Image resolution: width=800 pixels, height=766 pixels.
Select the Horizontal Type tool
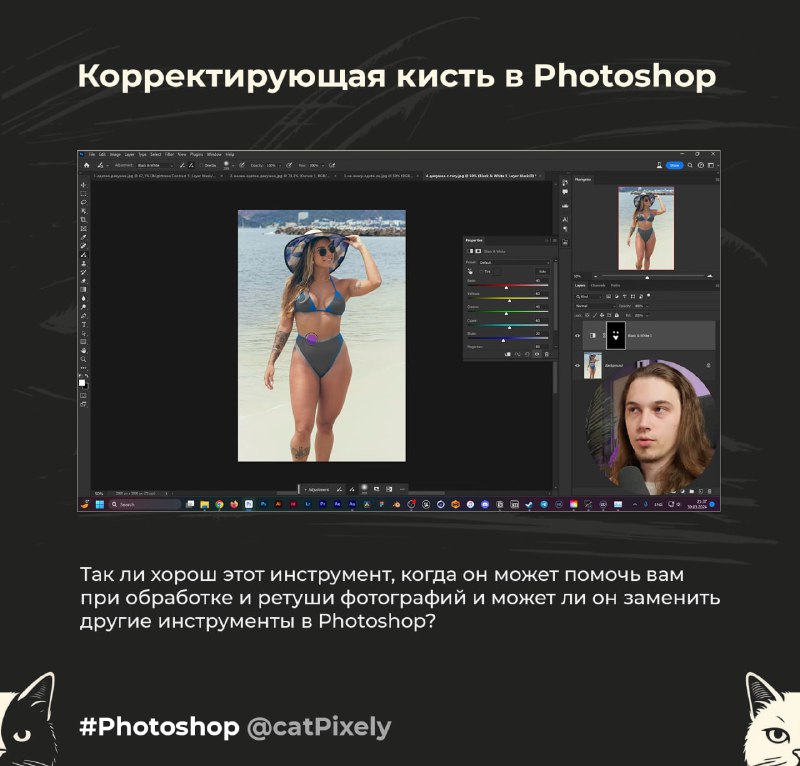click(x=83, y=325)
